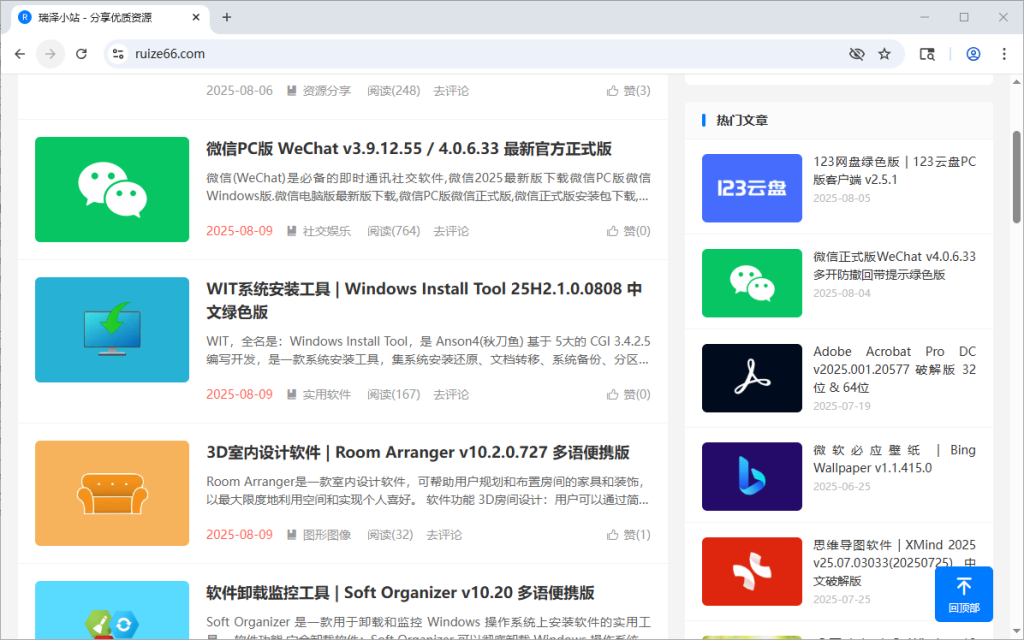Viewport: 1024px width, 640px height.
Task: Click the date 2025-08-04 under 微信正式版WeChat
Action: (x=842, y=293)
